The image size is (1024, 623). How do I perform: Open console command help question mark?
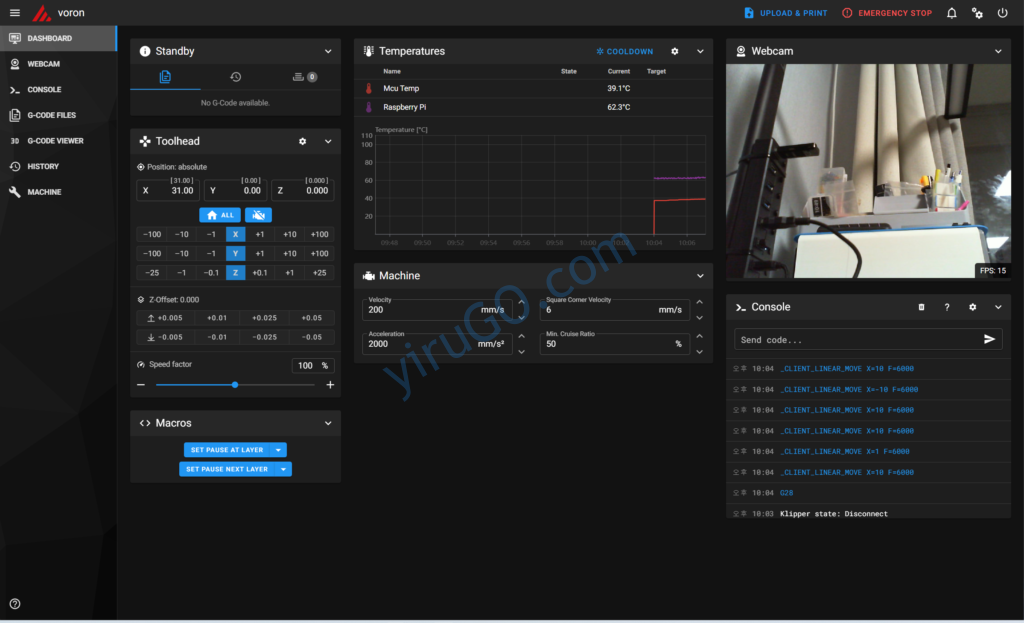tap(947, 307)
